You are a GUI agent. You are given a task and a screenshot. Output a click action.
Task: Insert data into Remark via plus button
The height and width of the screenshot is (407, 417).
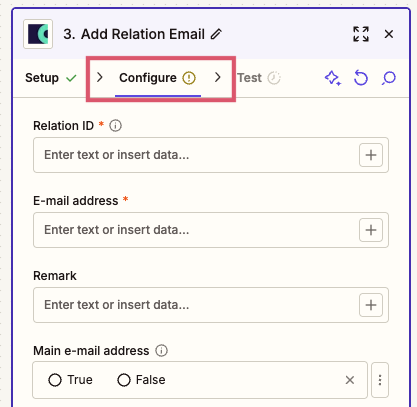coord(371,305)
